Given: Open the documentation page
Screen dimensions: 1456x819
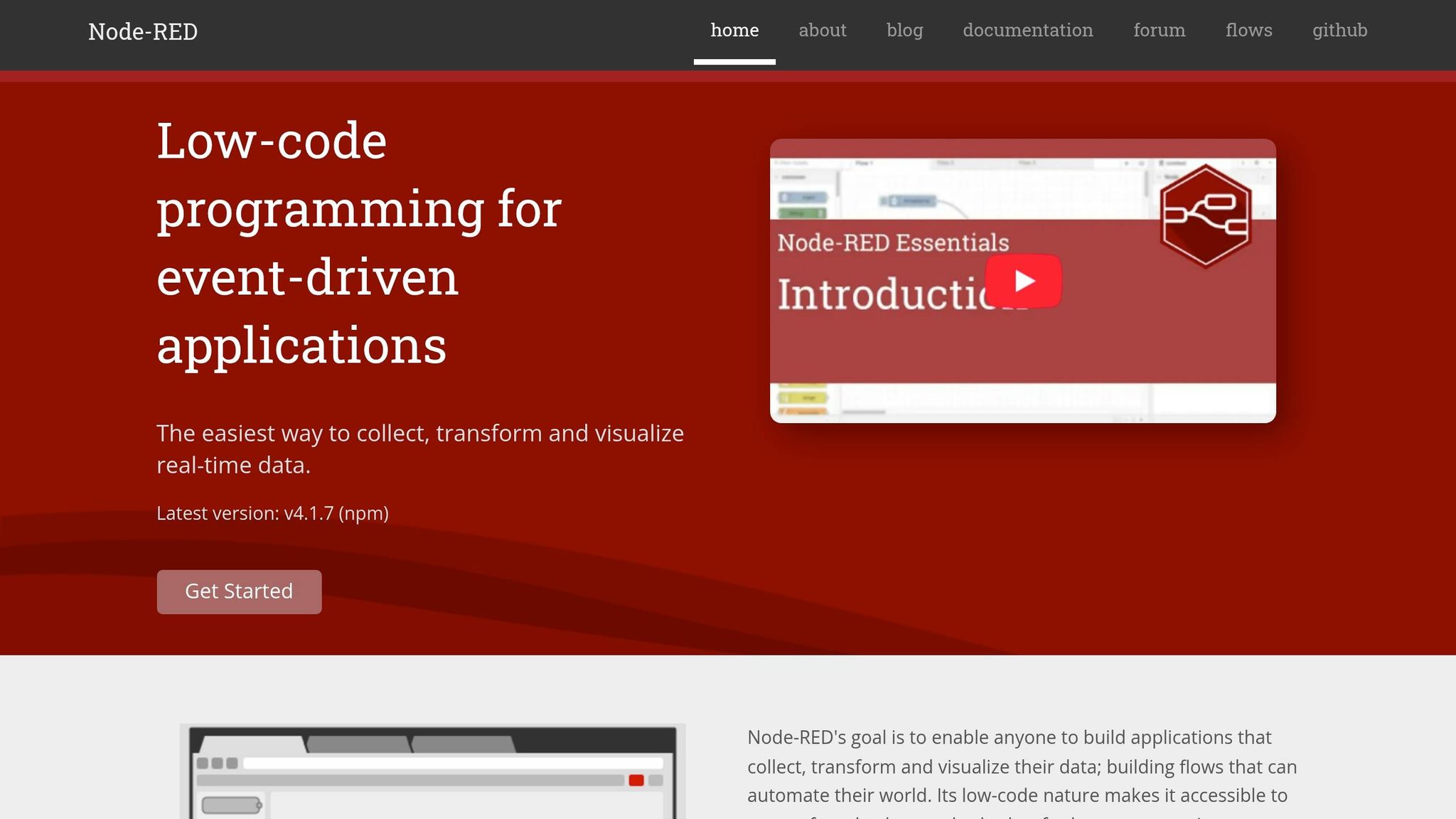Looking at the screenshot, I should tap(1027, 30).
